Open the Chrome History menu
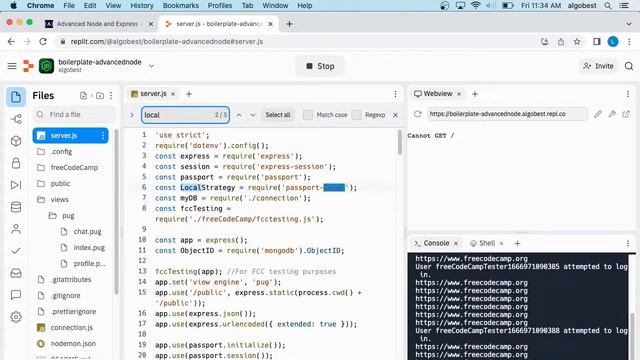 tap(142, 6)
